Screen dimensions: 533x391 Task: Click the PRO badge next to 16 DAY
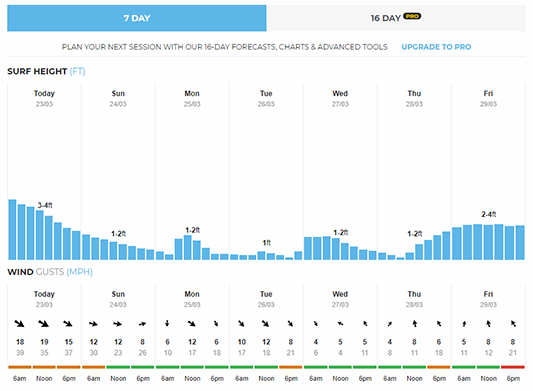[x=412, y=16]
